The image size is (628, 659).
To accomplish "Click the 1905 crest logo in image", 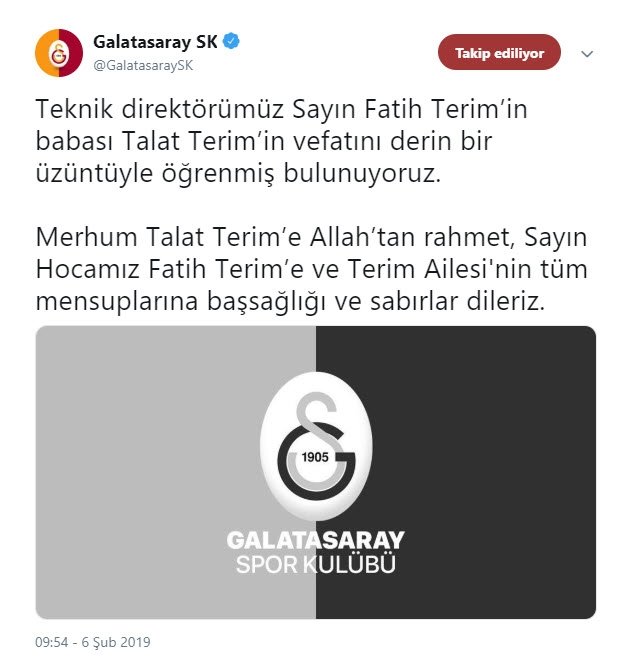I will click(316, 446).
